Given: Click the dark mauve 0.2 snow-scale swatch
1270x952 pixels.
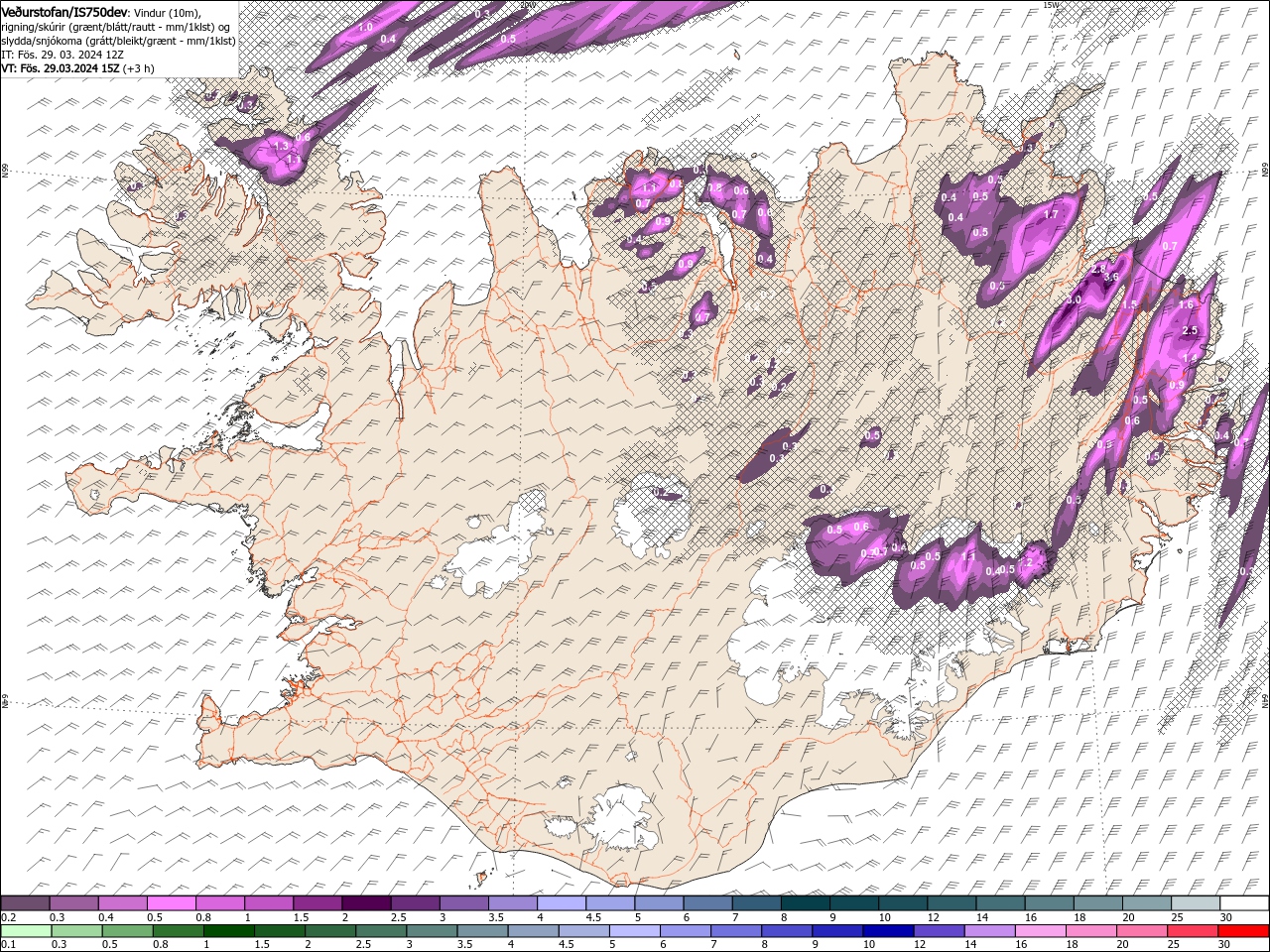Looking at the screenshot, I should coord(25,903).
